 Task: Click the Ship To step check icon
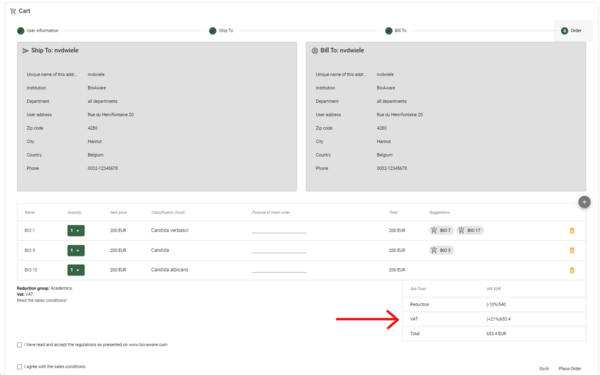[213, 31]
